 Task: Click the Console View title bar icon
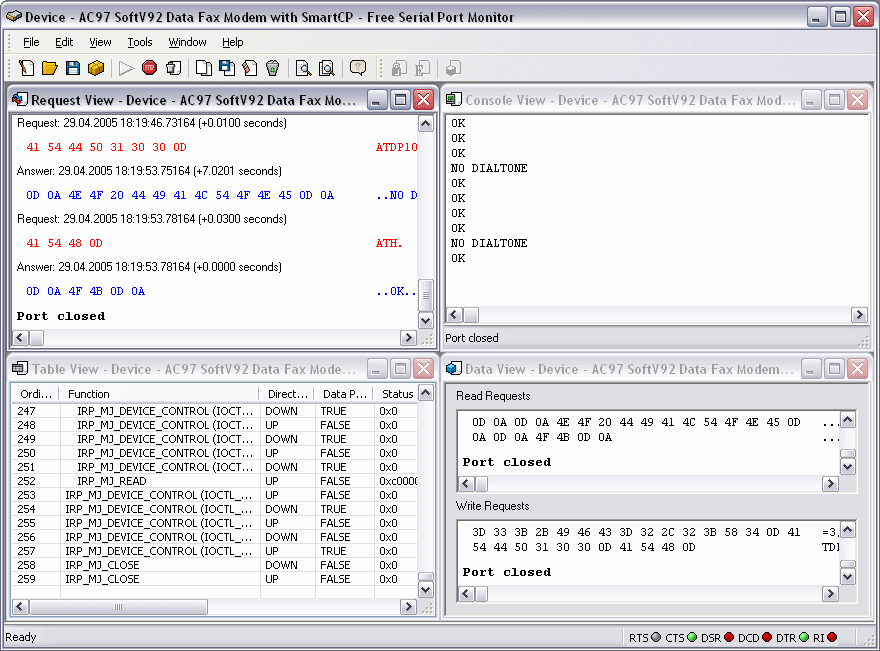point(453,100)
